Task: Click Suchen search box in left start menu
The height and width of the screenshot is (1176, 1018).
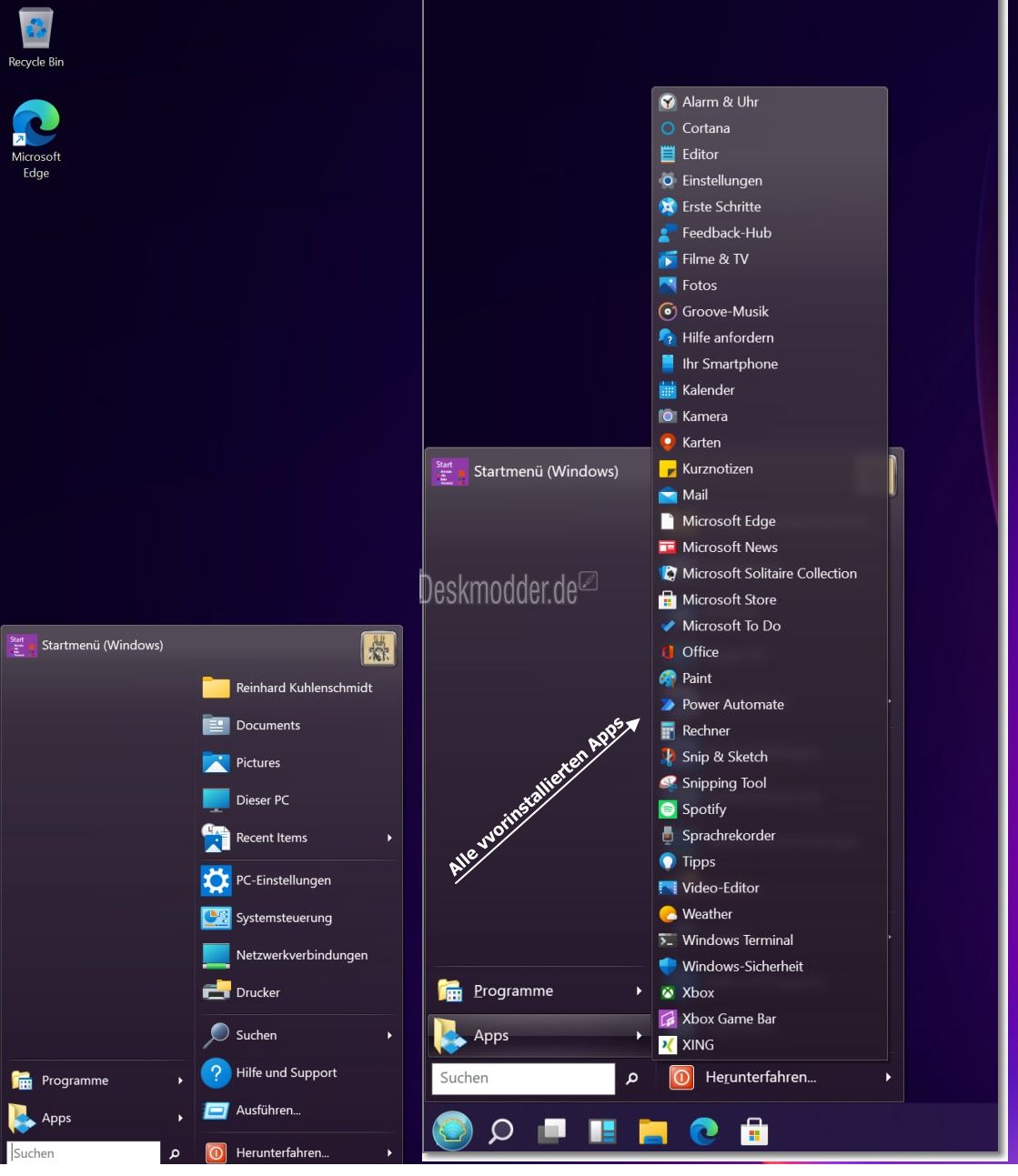Action: pyautogui.click(x=84, y=1152)
